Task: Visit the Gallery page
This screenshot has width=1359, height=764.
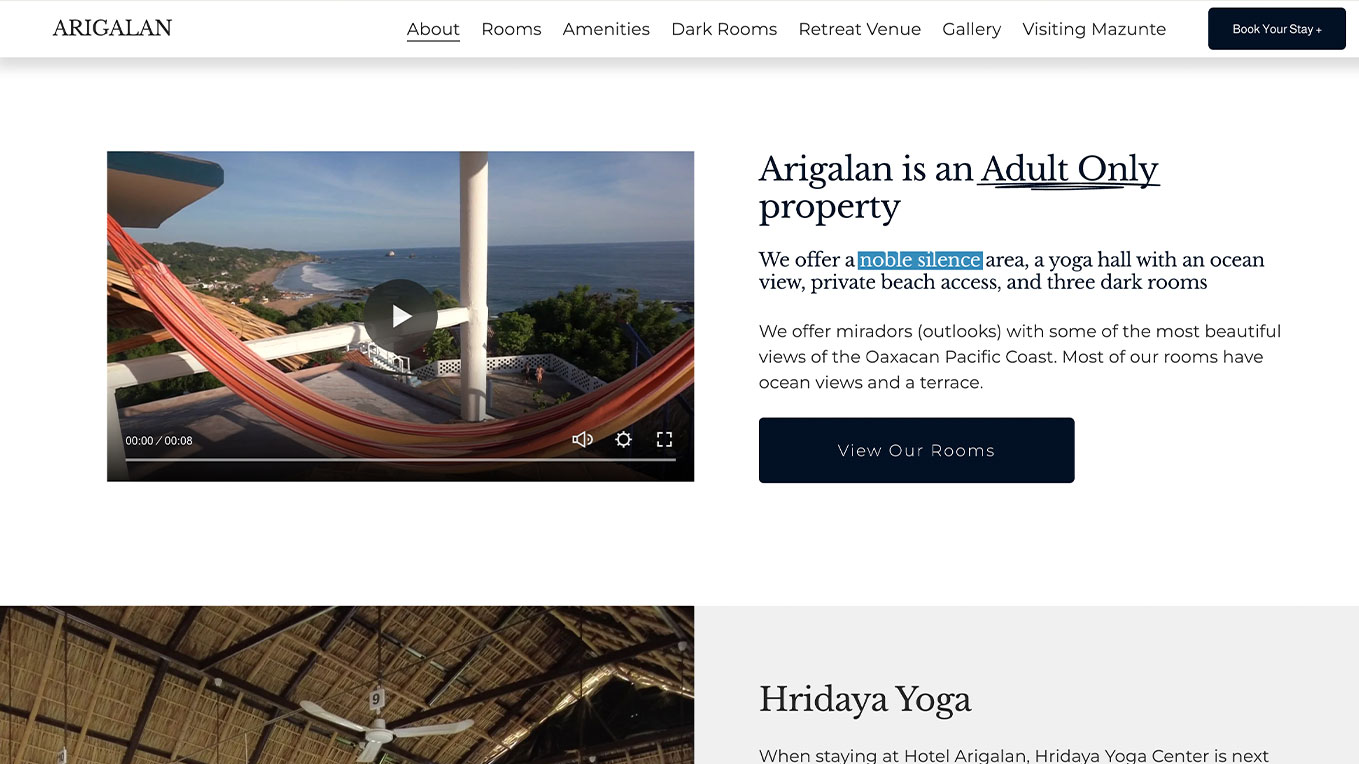Action: 971,29
